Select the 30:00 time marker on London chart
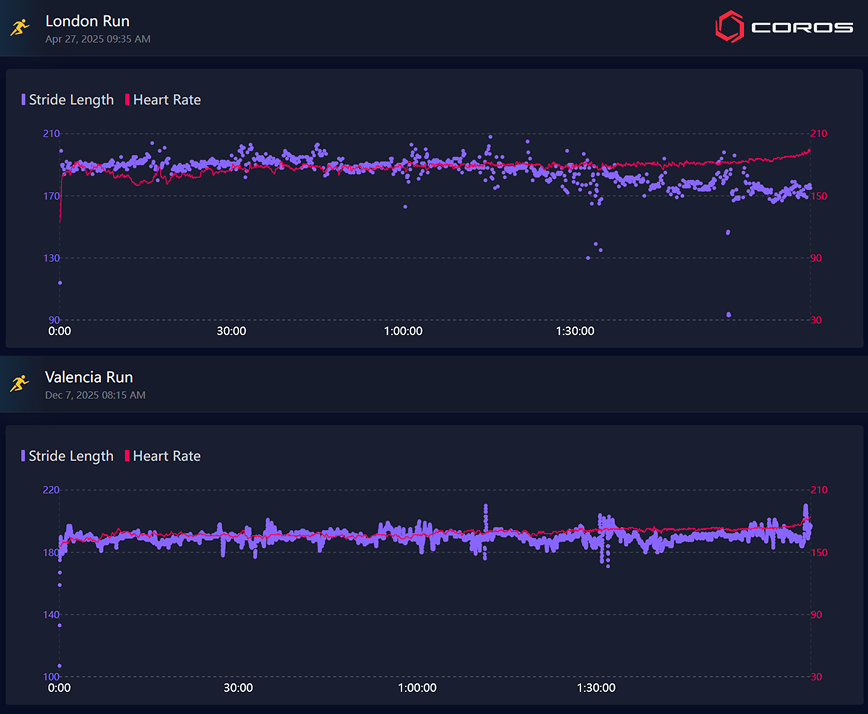868x714 pixels. [231, 331]
